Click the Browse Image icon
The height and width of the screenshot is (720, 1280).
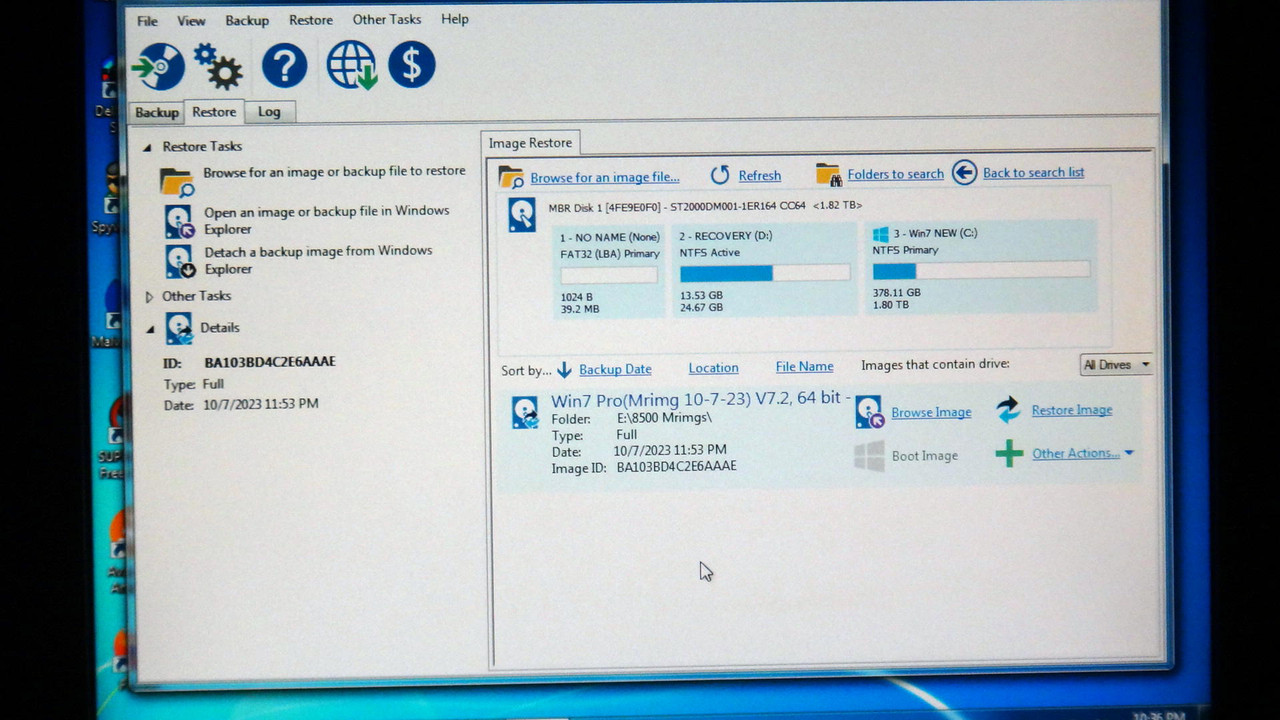pos(869,411)
